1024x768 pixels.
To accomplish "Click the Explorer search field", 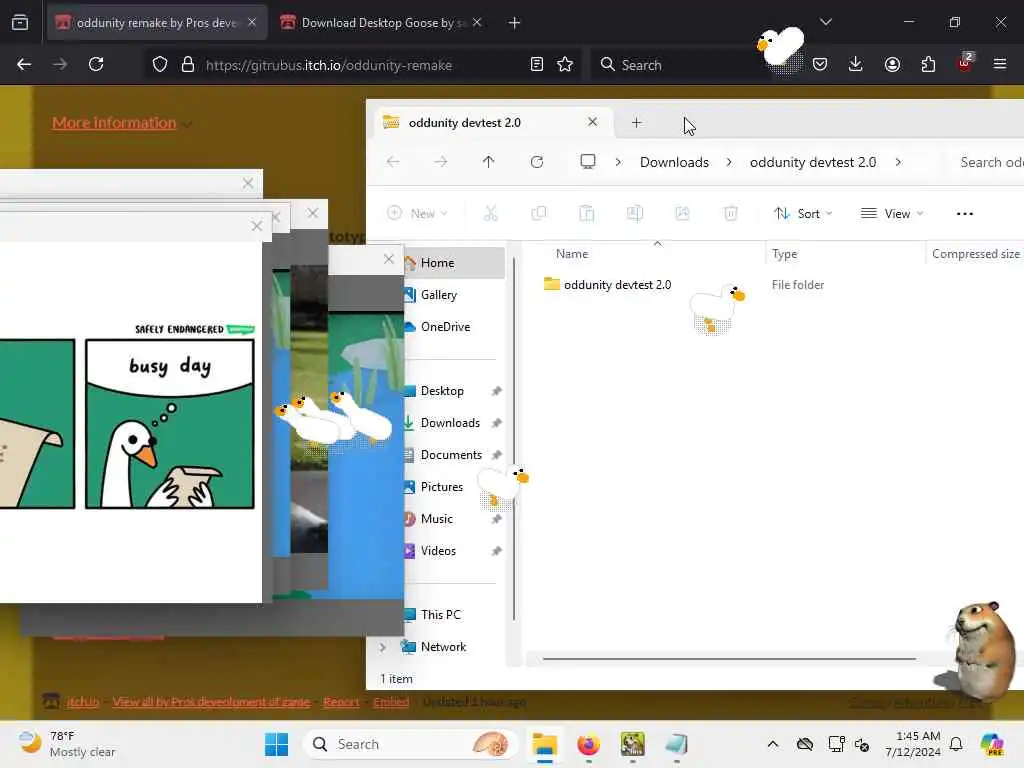I will tap(986, 162).
